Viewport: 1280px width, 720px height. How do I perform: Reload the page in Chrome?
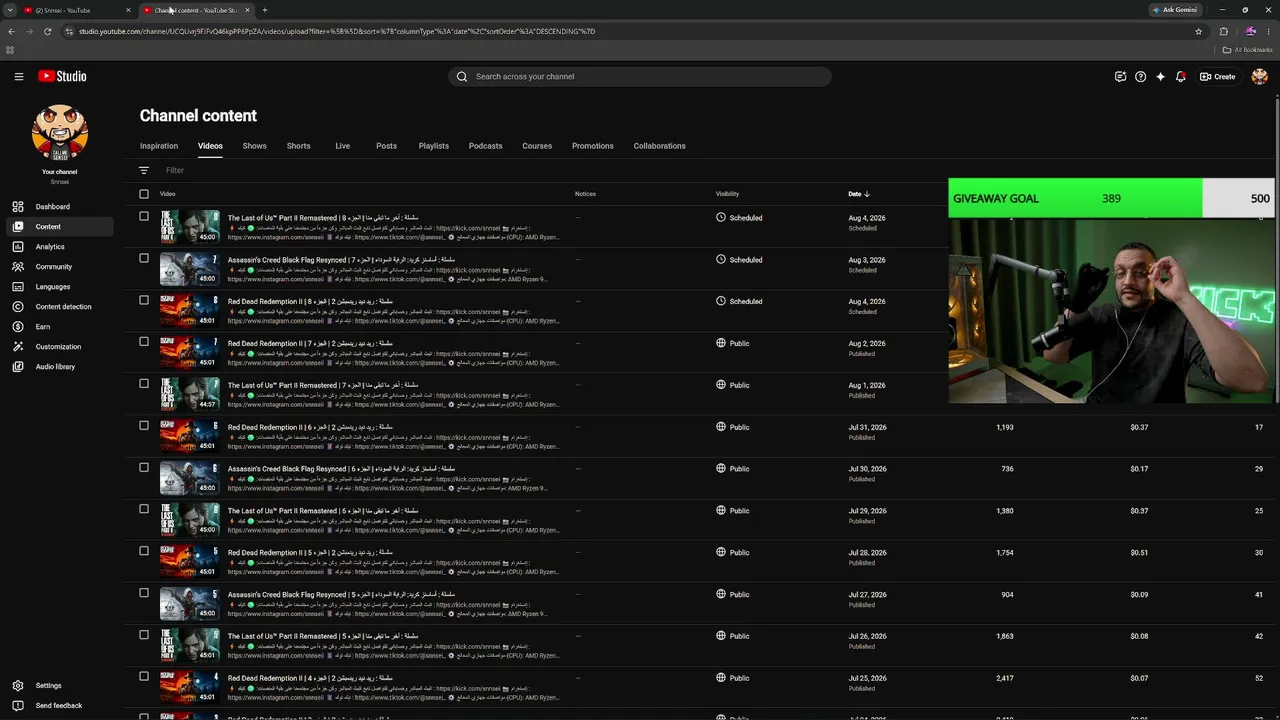click(x=47, y=31)
